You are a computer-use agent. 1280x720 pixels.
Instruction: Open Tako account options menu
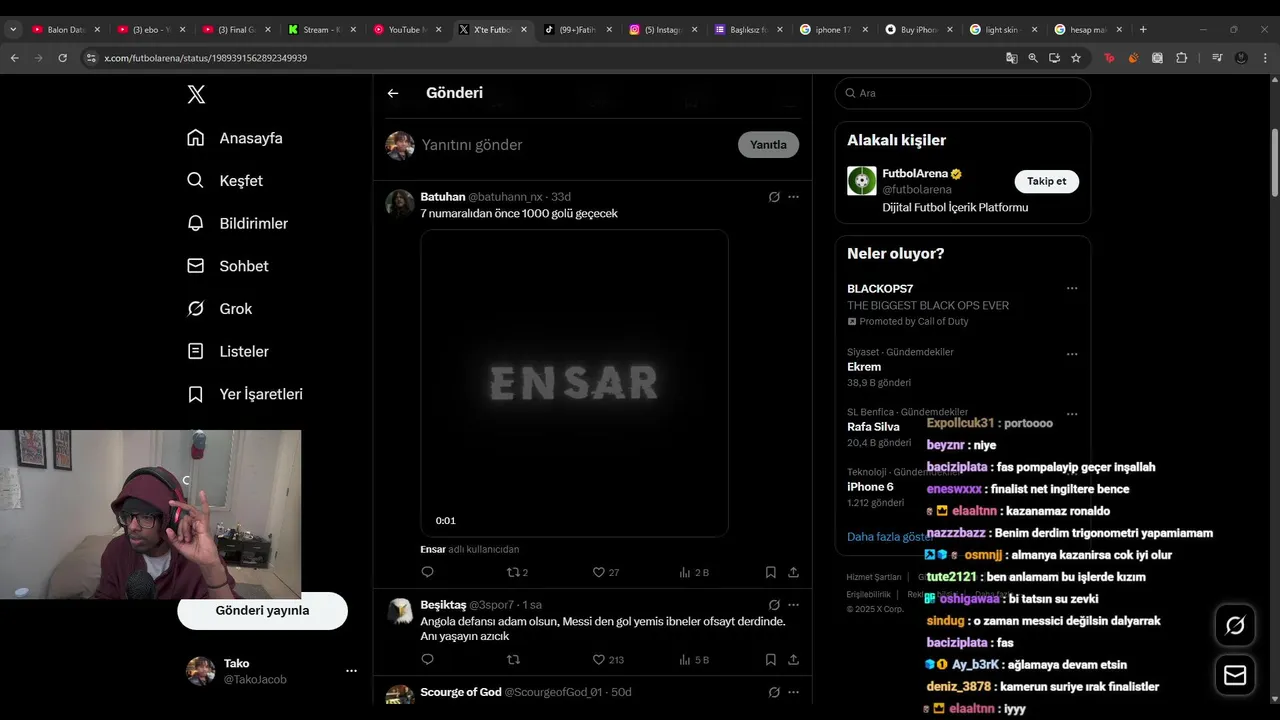(351, 671)
